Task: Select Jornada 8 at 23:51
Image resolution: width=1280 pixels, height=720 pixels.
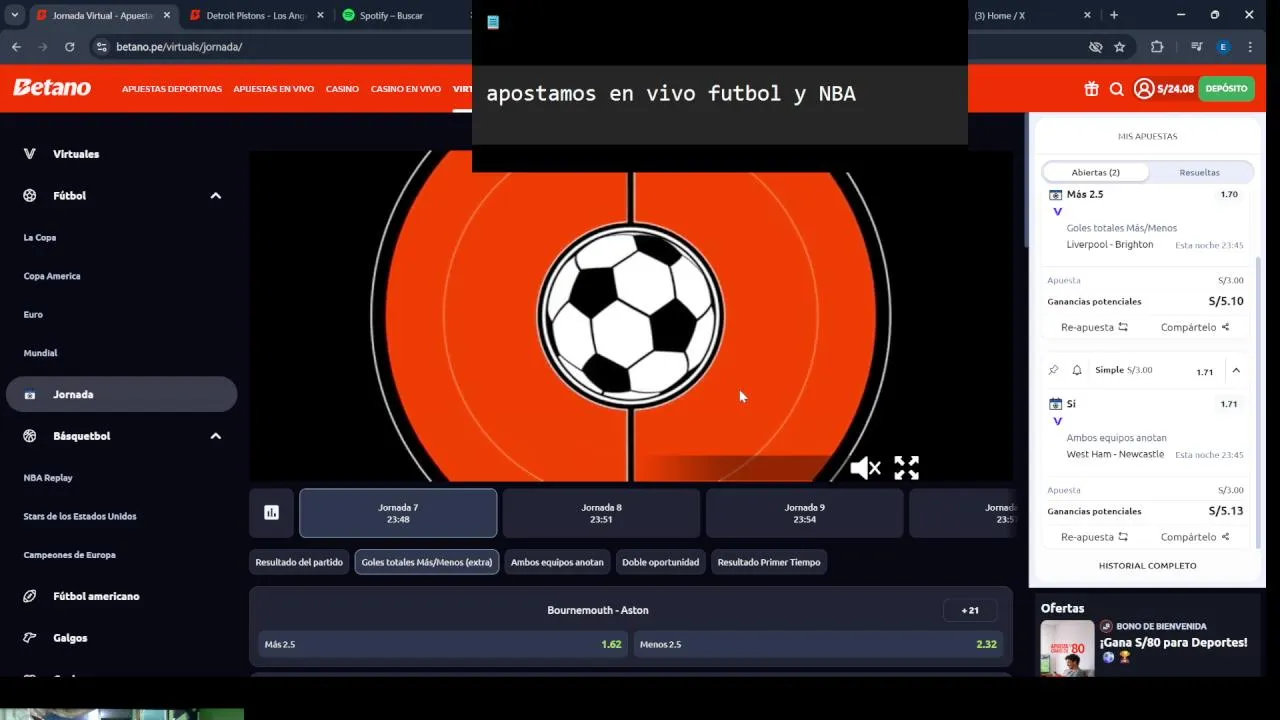Action: (x=601, y=513)
